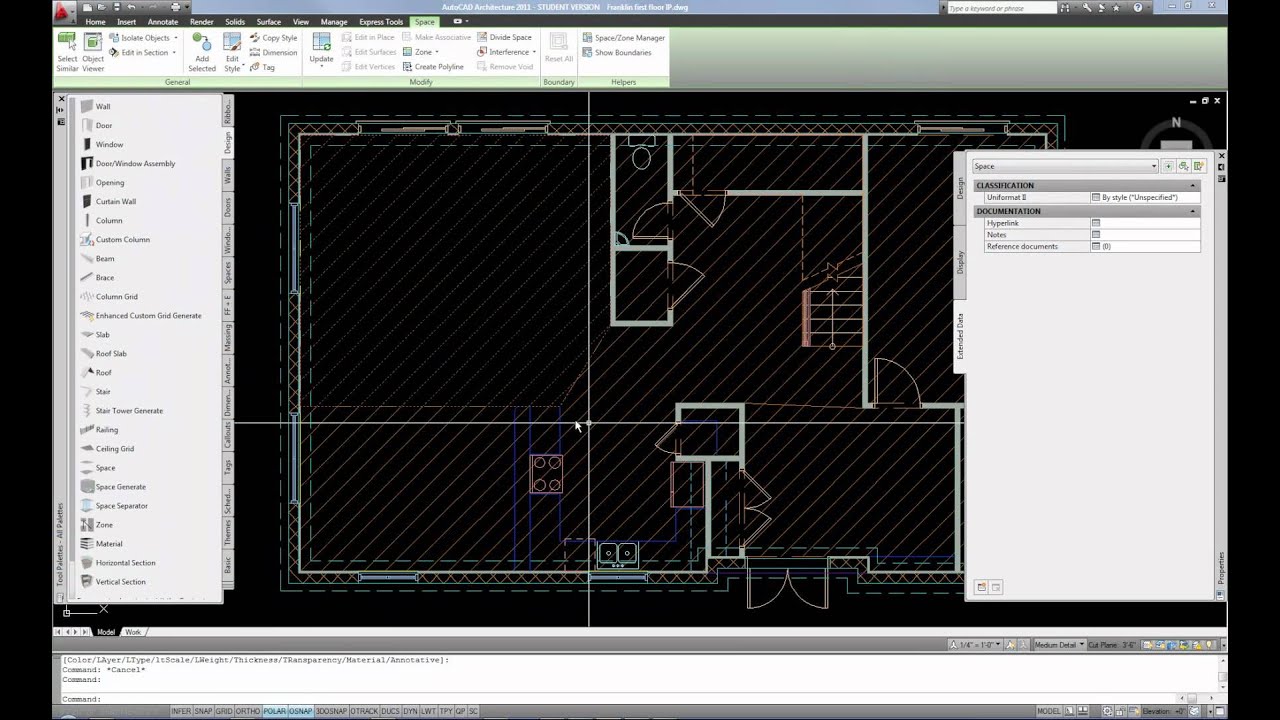
Task: Toggle SNAP mode in the status bar
Action: (x=203, y=711)
